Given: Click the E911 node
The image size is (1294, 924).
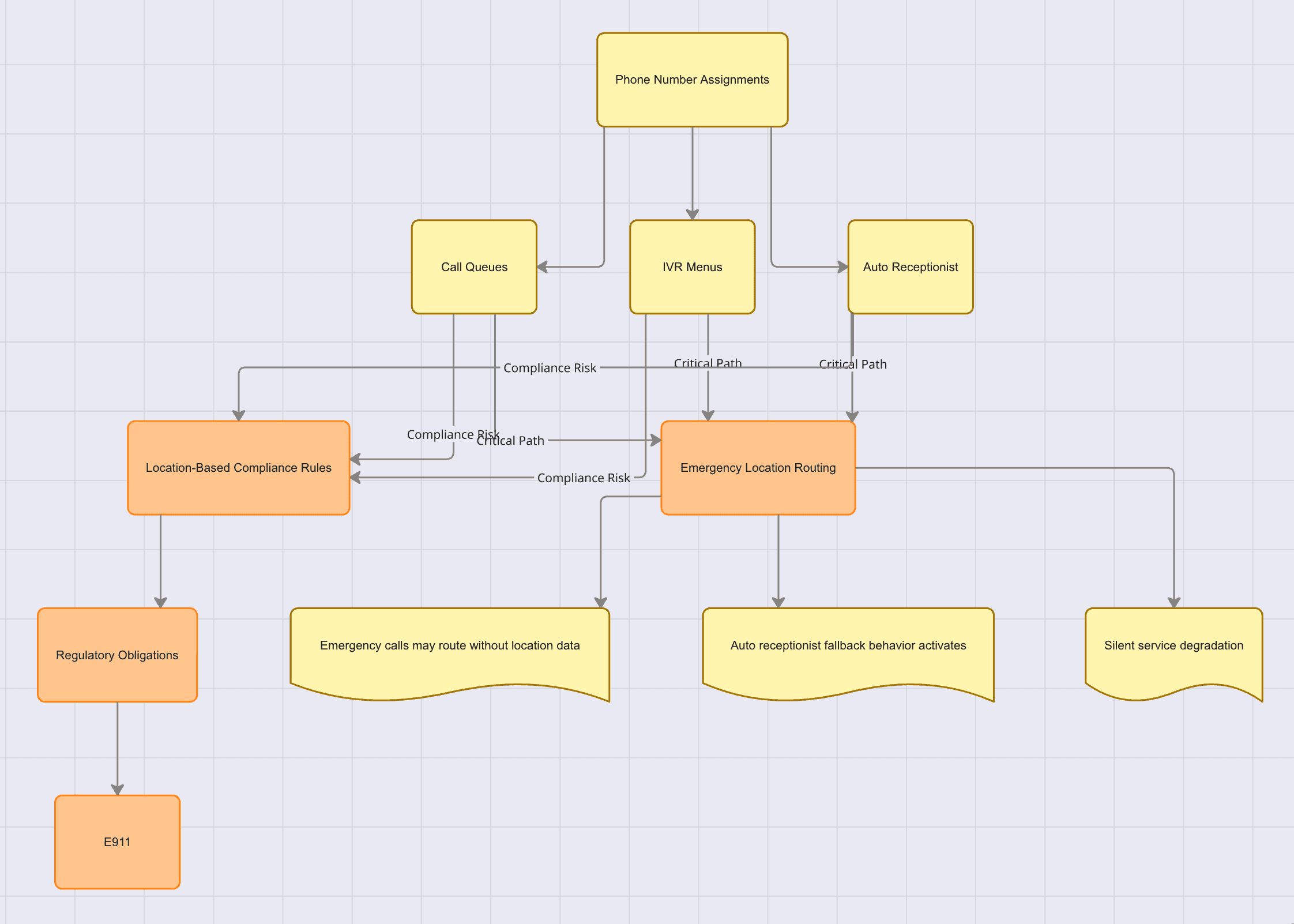Looking at the screenshot, I should 117,842.
